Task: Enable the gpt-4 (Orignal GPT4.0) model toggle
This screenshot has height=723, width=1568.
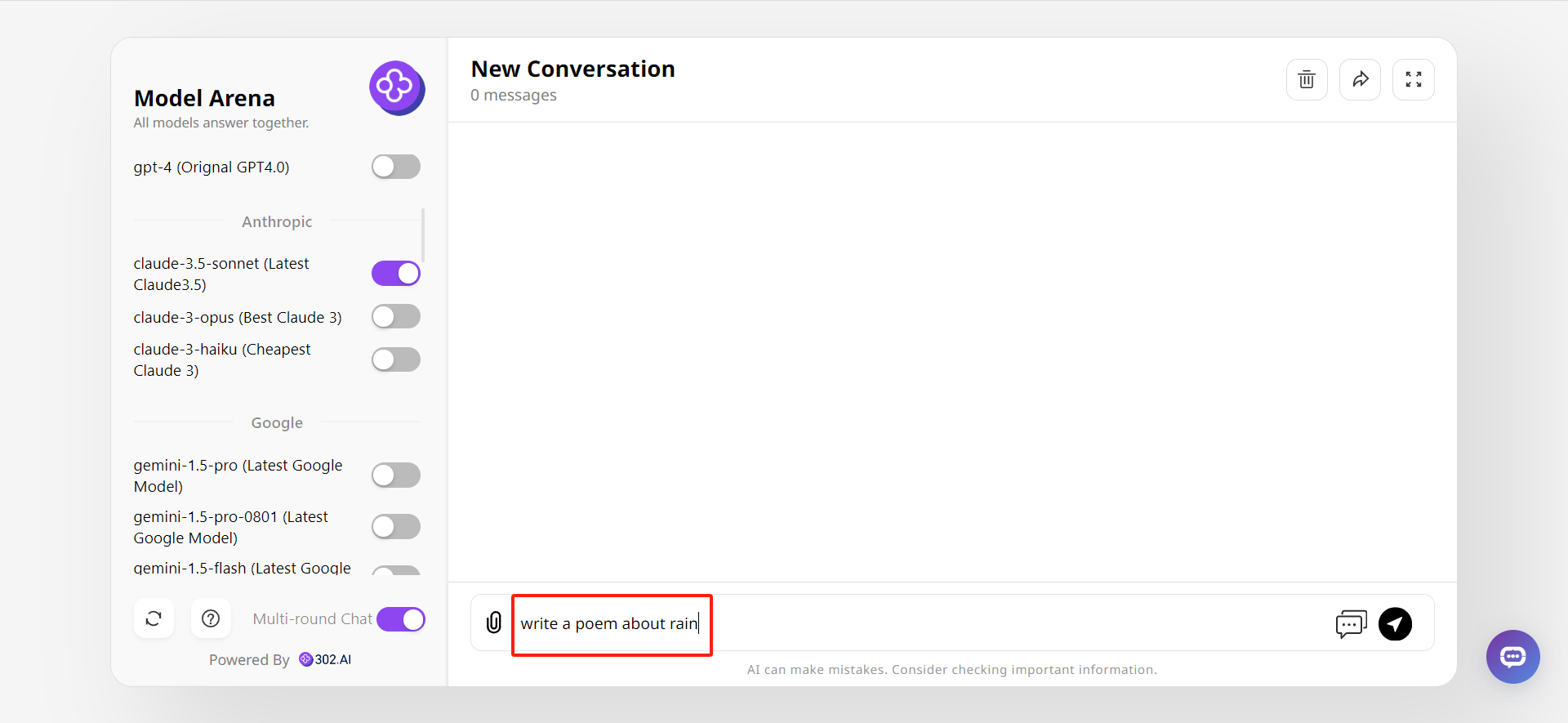Action: [396, 167]
